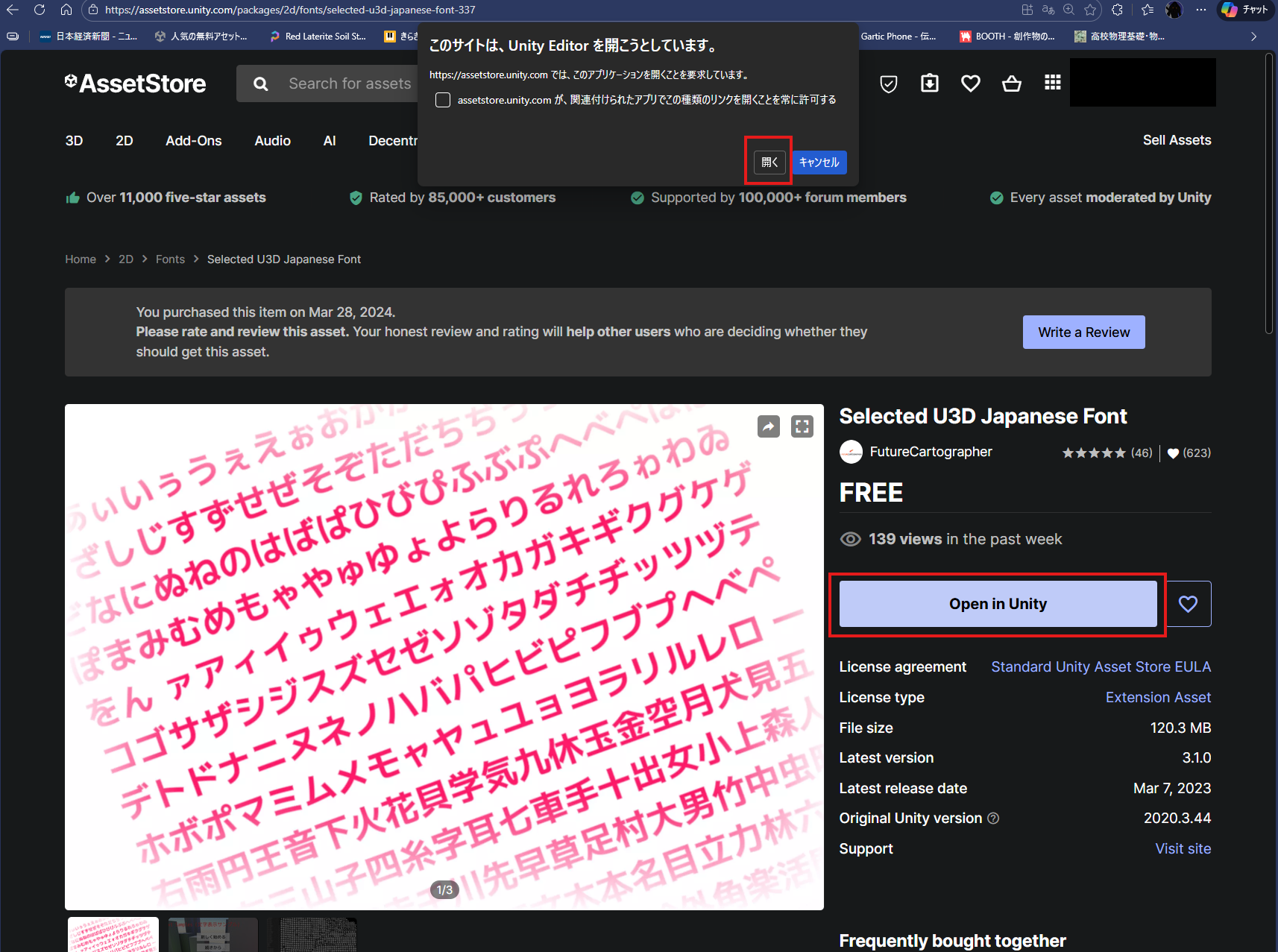1278x952 pixels.
Task: Open the Audio category menu
Action: 272,141
